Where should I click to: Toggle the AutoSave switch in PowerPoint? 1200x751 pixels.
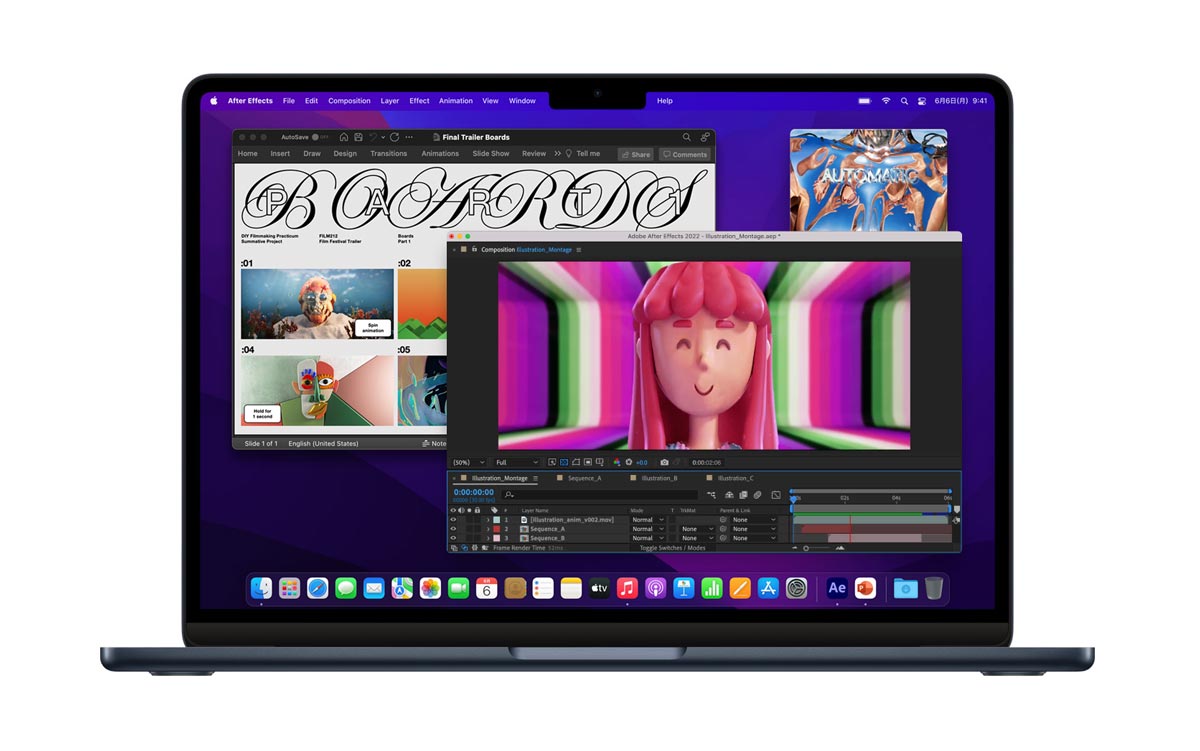pyautogui.click(x=318, y=137)
